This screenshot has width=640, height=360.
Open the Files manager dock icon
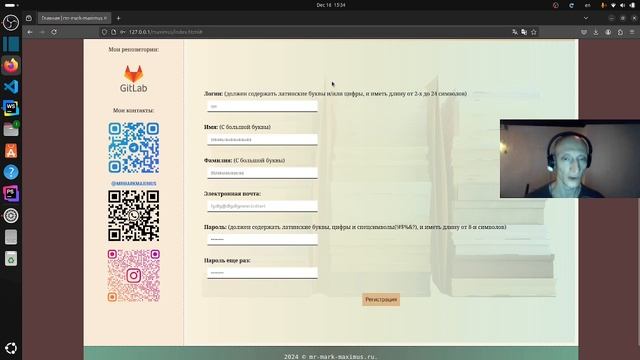11,130
